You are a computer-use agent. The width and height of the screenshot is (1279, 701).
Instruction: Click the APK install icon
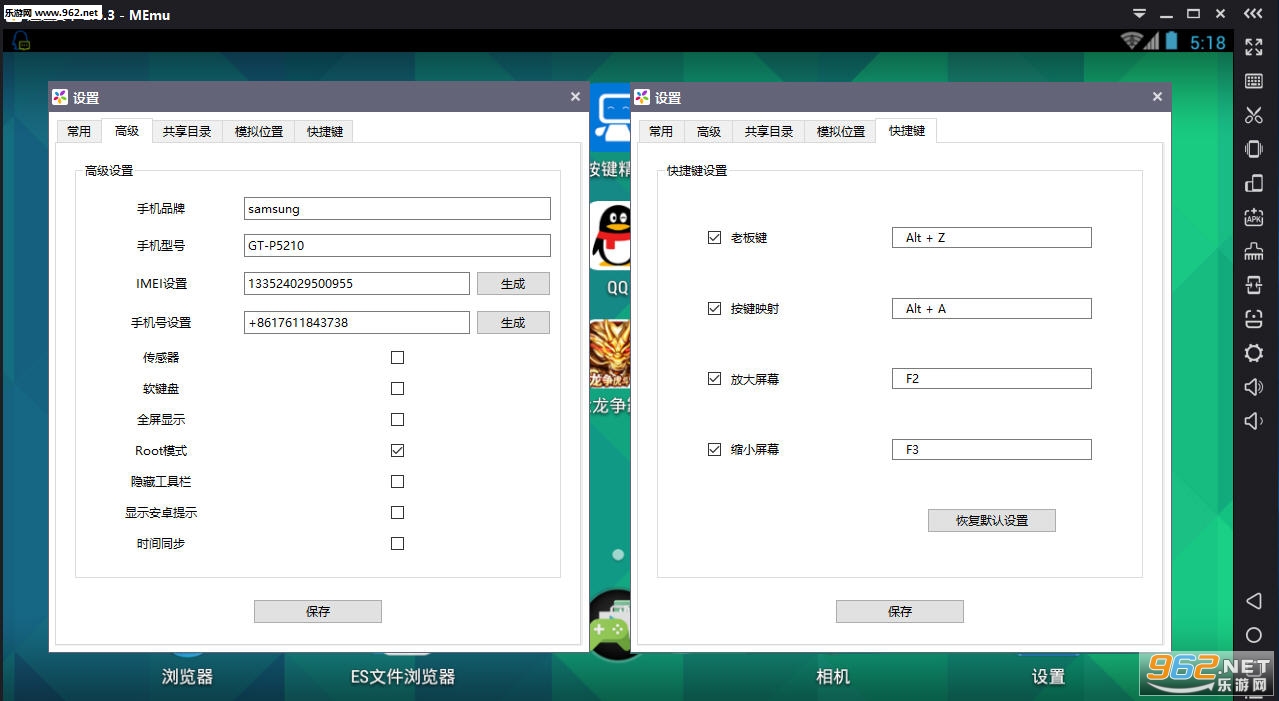(1253, 217)
